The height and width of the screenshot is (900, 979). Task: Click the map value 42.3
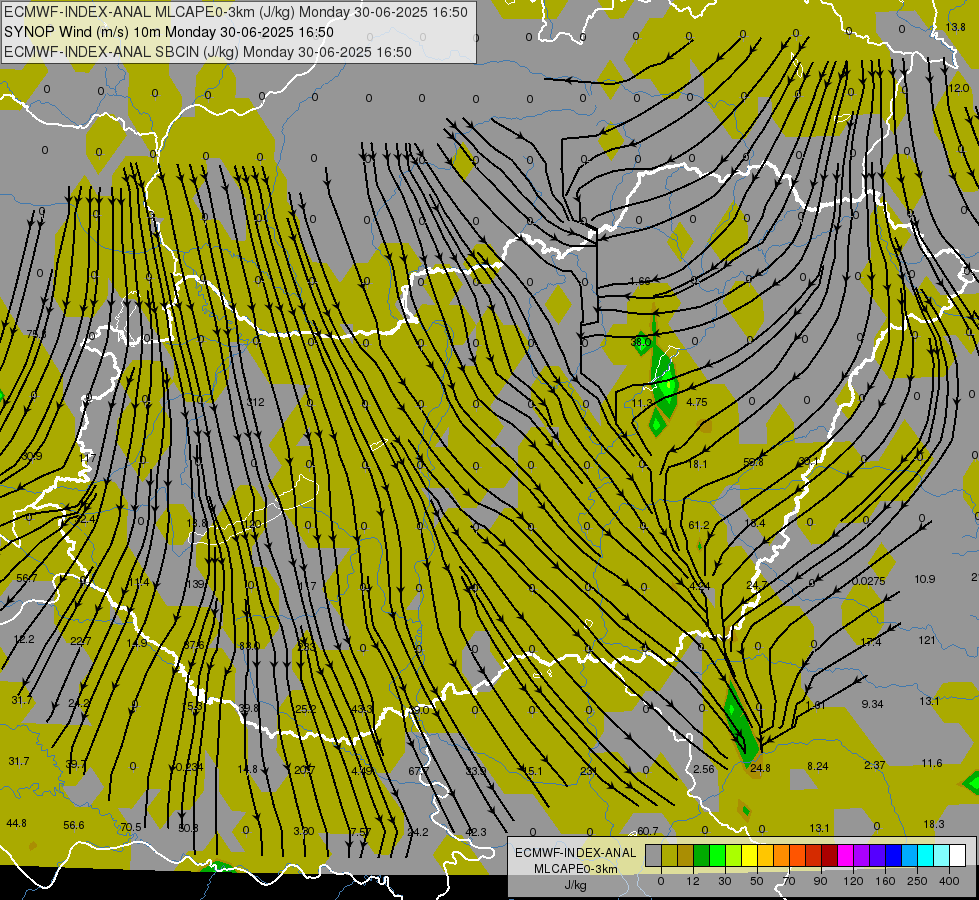[x=476, y=832]
